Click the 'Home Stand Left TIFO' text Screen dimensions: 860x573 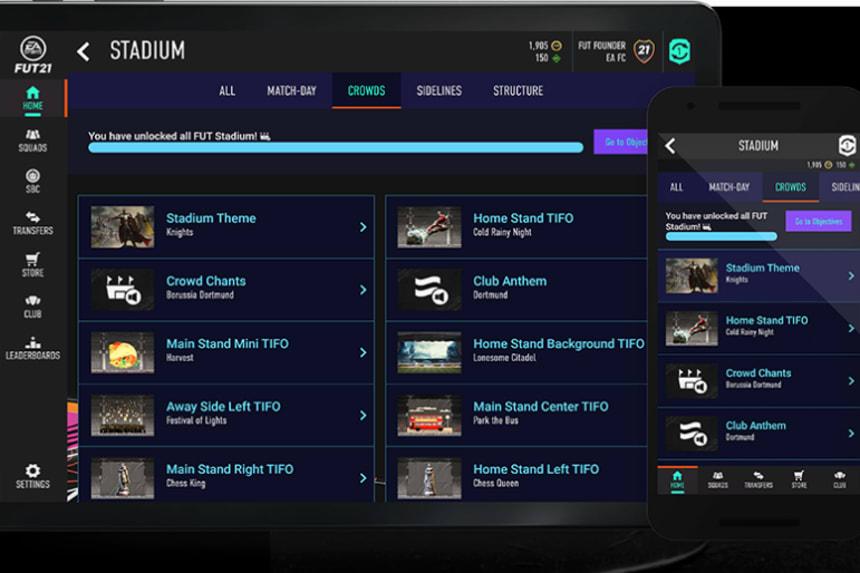[x=536, y=469]
